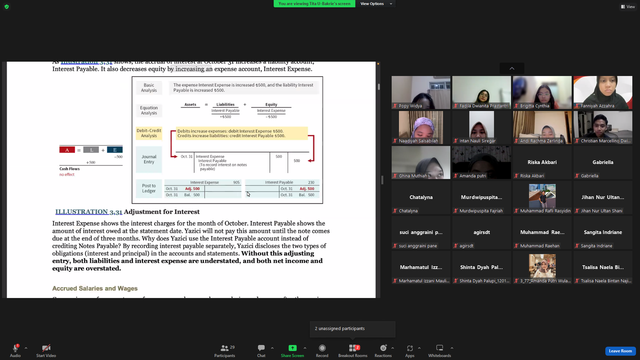Select the agirsdt participant tile

coord(481,233)
